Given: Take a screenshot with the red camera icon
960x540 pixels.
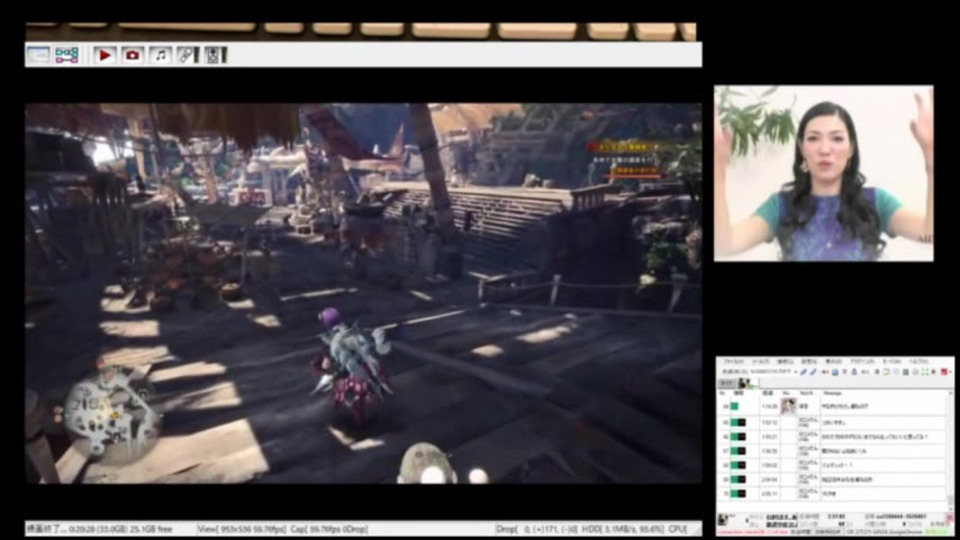Looking at the screenshot, I should pyautogui.click(x=132, y=55).
